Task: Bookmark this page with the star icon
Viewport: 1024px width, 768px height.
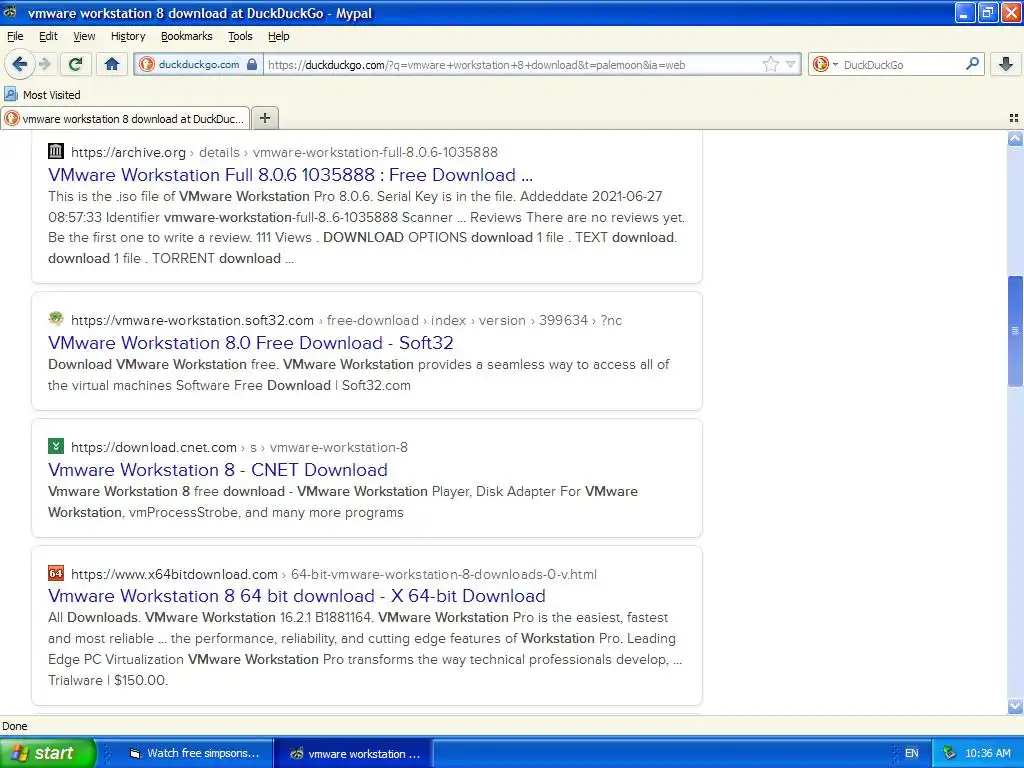Action: point(771,64)
